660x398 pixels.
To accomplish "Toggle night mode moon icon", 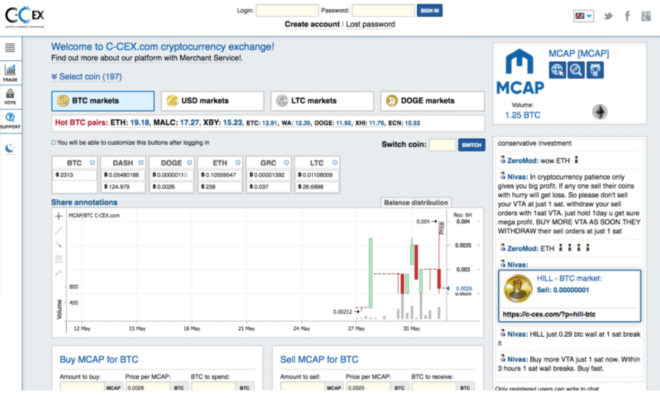I will click(x=10, y=148).
